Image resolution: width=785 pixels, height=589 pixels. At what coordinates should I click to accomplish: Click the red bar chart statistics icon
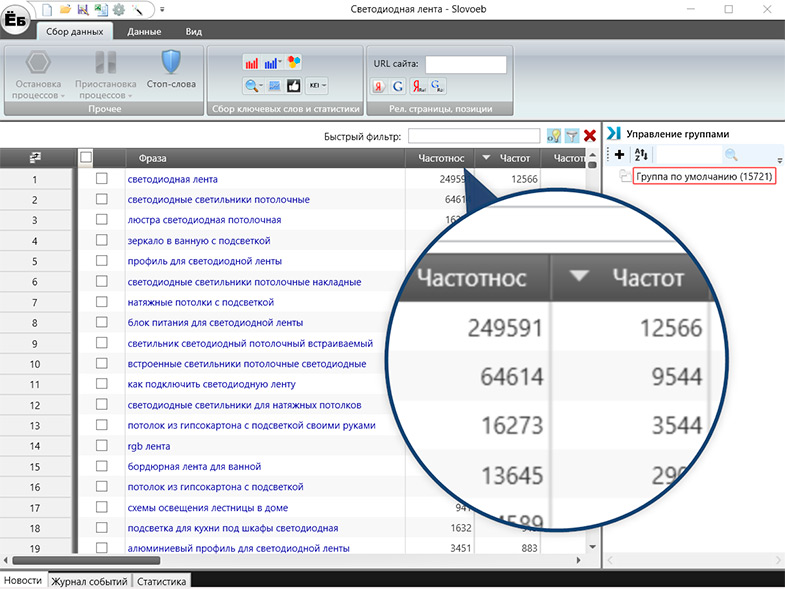(x=252, y=63)
